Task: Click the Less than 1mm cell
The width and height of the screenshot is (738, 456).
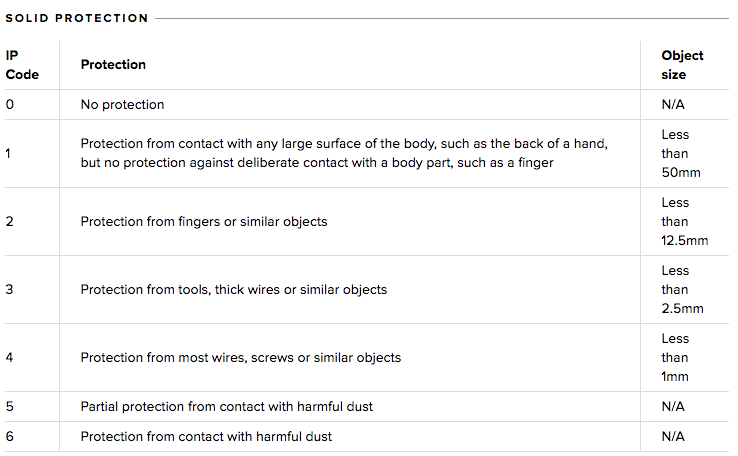Action: [675, 358]
